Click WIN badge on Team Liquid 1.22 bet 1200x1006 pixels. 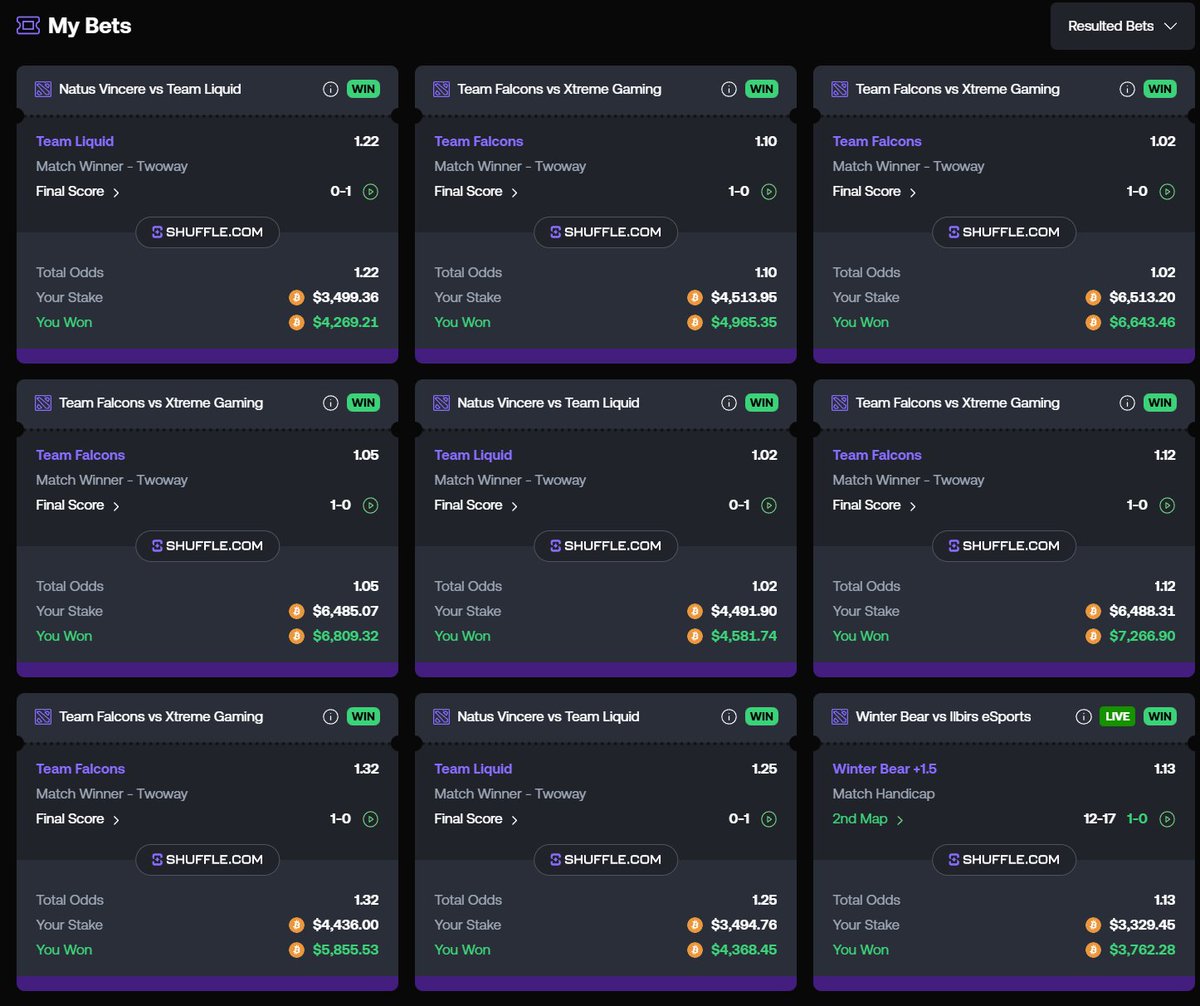coord(363,89)
